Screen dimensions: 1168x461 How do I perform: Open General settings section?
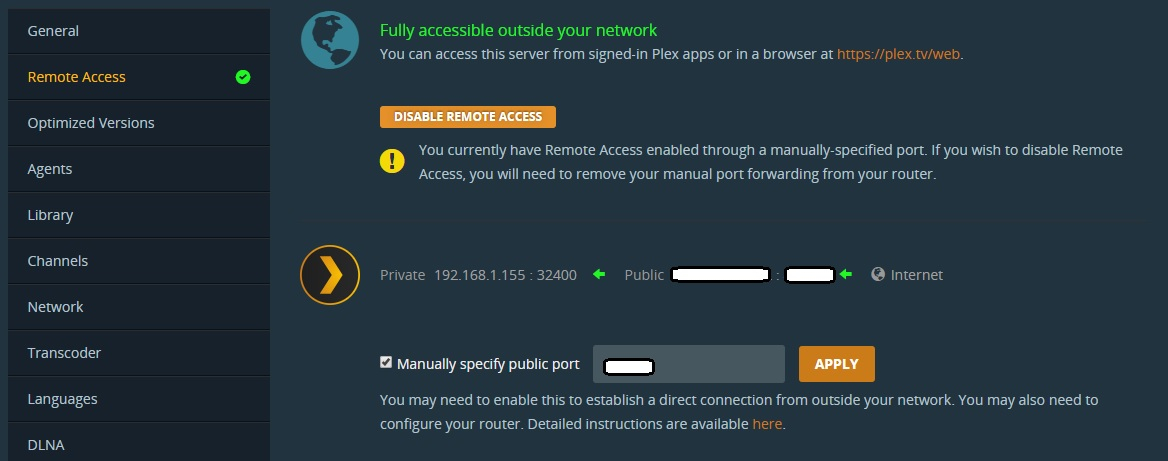point(139,31)
